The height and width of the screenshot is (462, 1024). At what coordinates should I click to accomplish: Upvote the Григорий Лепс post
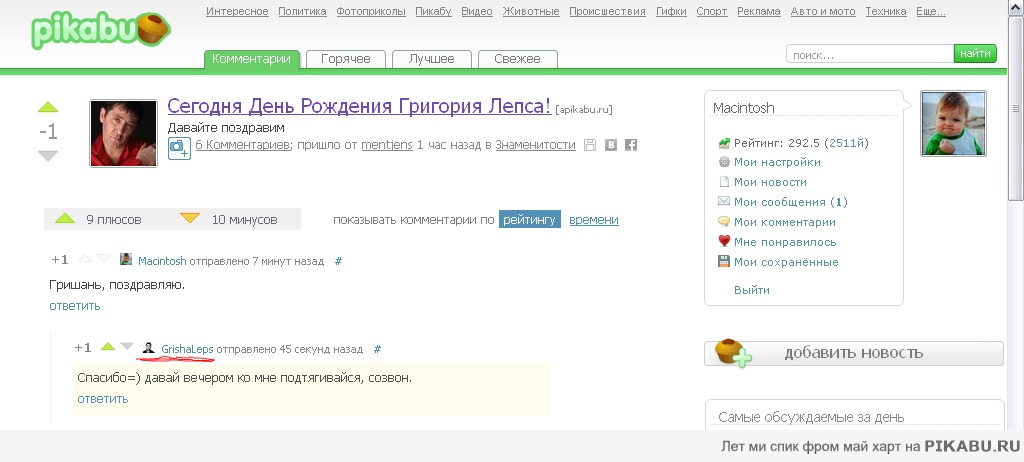coord(48,107)
